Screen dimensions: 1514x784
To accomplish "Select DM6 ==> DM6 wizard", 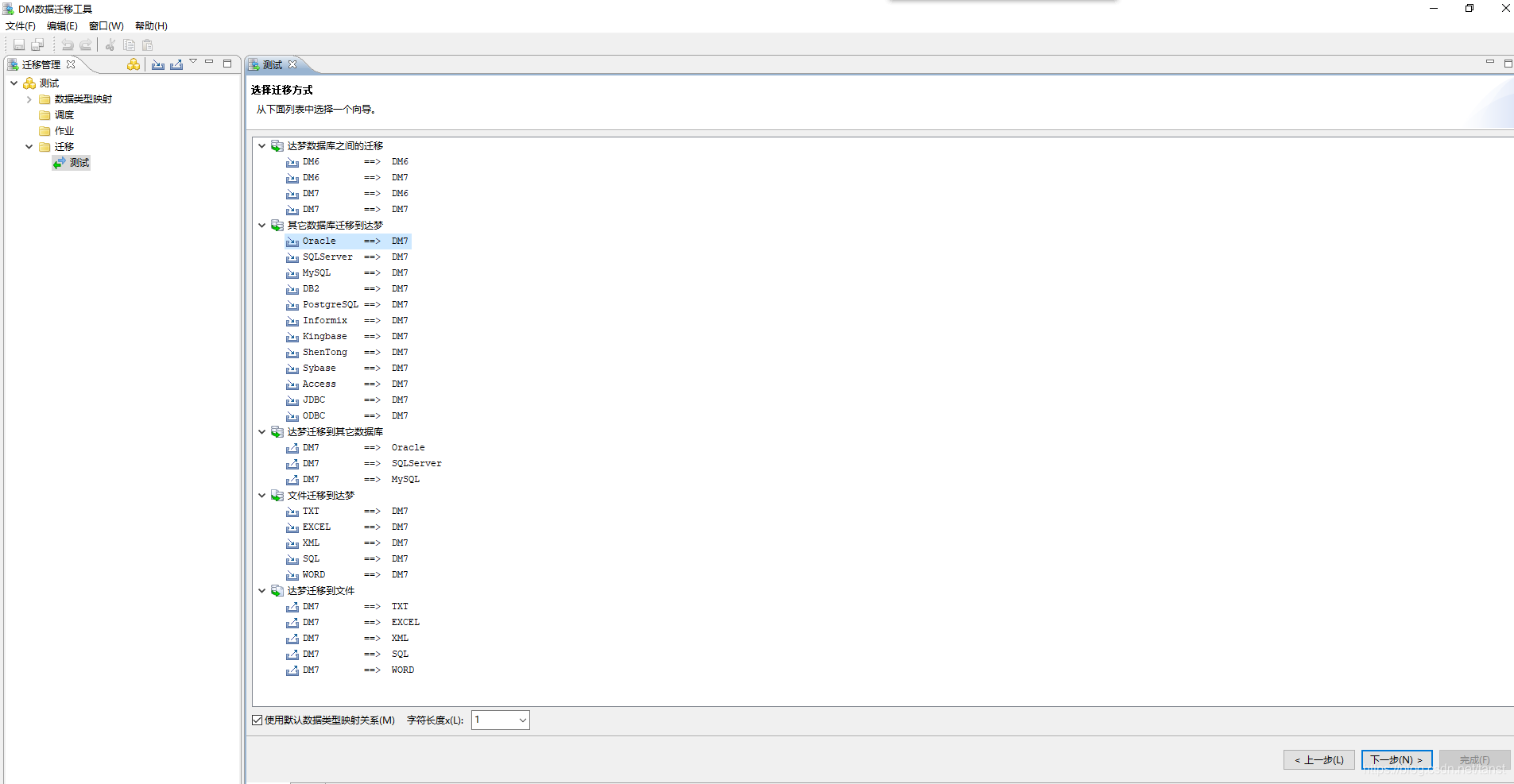I will click(x=348, y=162).
